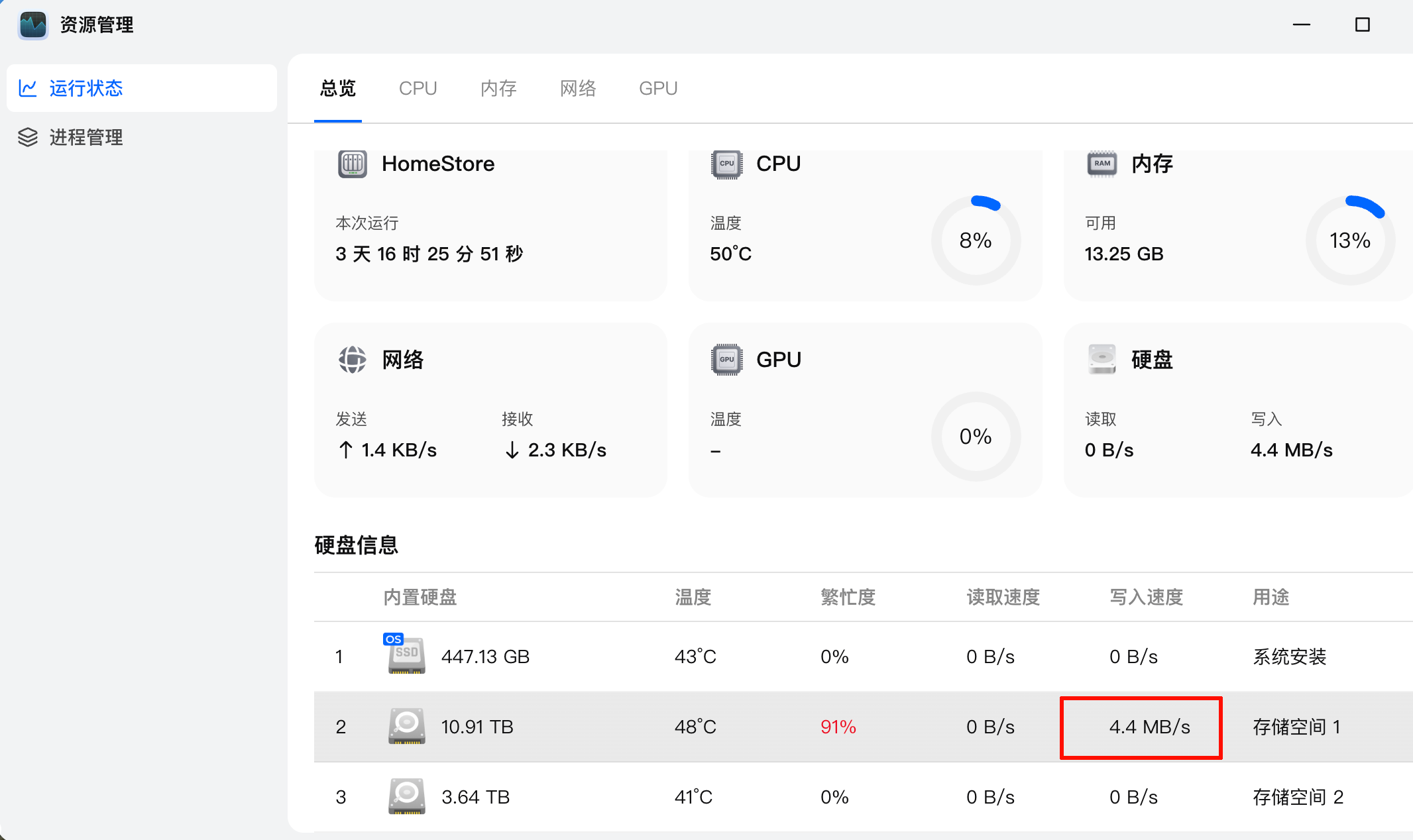Screen dimensions: 1413x840
Task: Click the SSD drive icon with OS badge
Action: coord(406,655)
